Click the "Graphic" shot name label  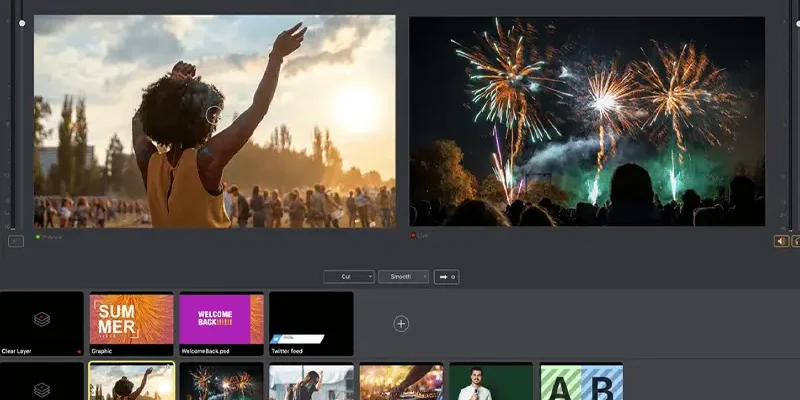click(x=102, y=352)
